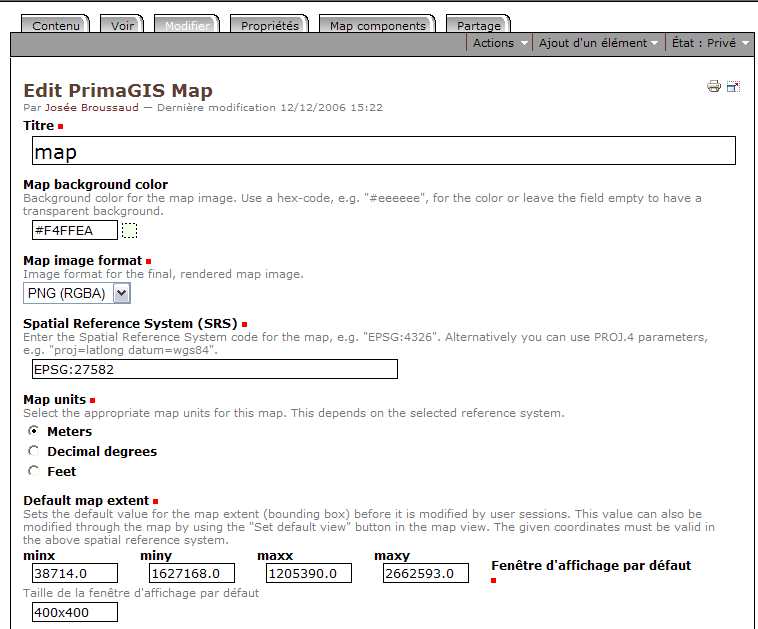Screen dimensions: 758x629
Task: Click the print page icon
Action: click(x=714, y=87)
